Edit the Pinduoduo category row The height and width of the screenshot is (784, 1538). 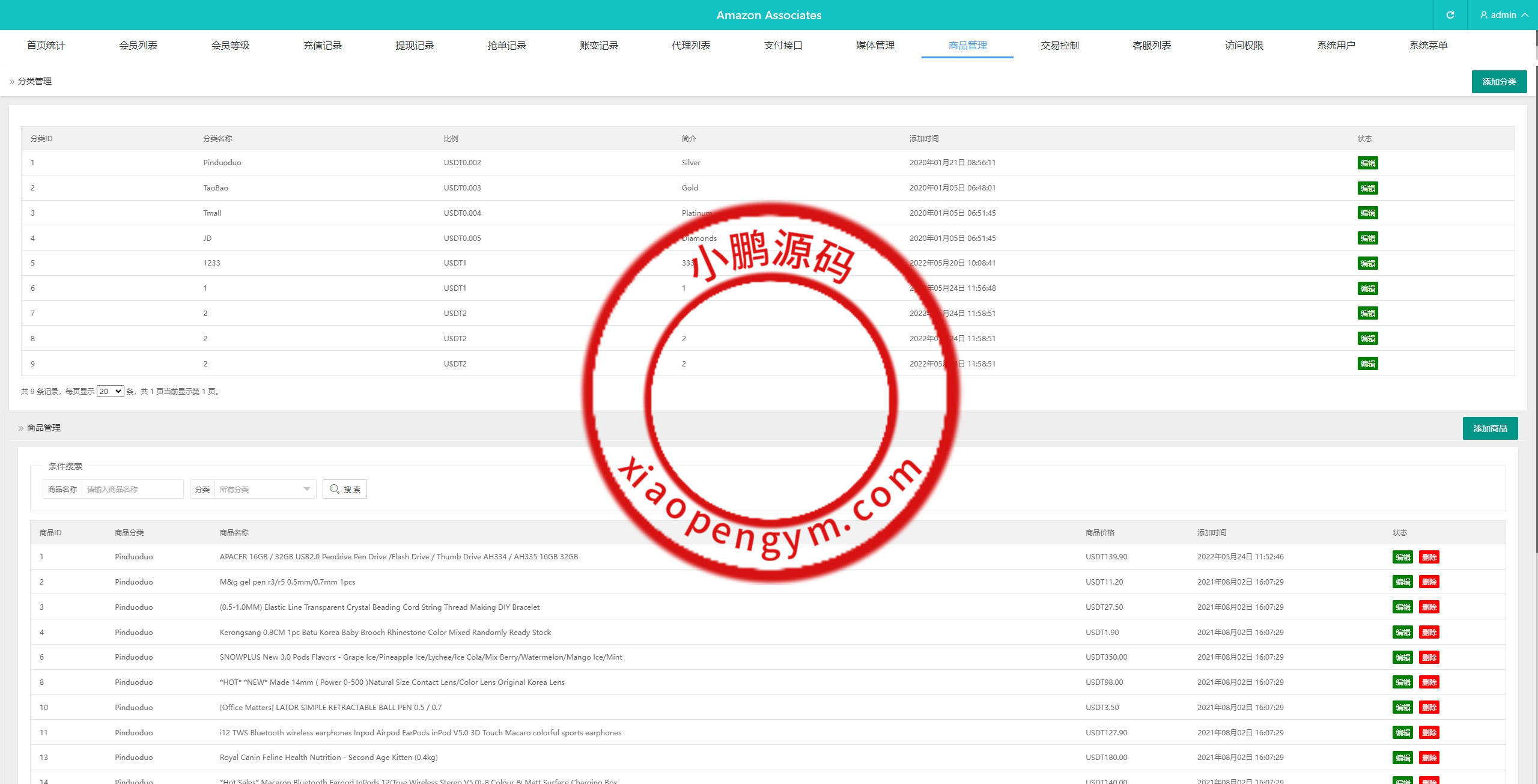1367,163
